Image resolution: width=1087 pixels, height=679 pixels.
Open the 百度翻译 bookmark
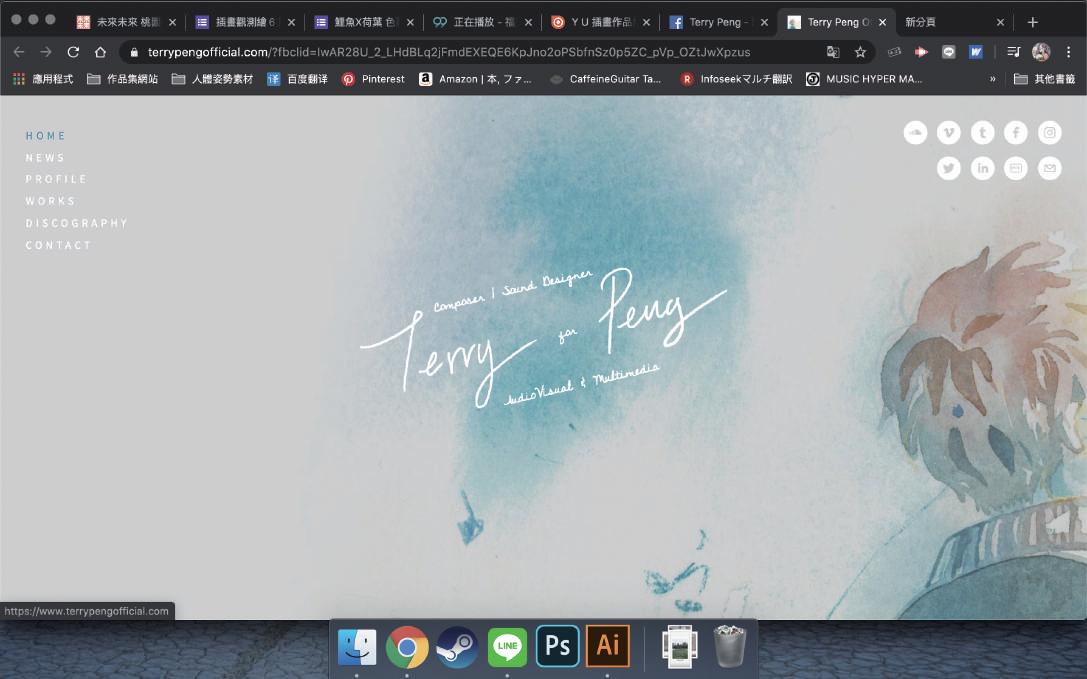(298, 79)
